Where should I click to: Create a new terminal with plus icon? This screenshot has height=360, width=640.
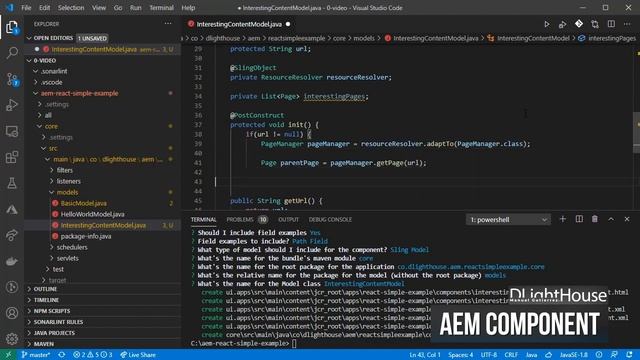(562, 219)
